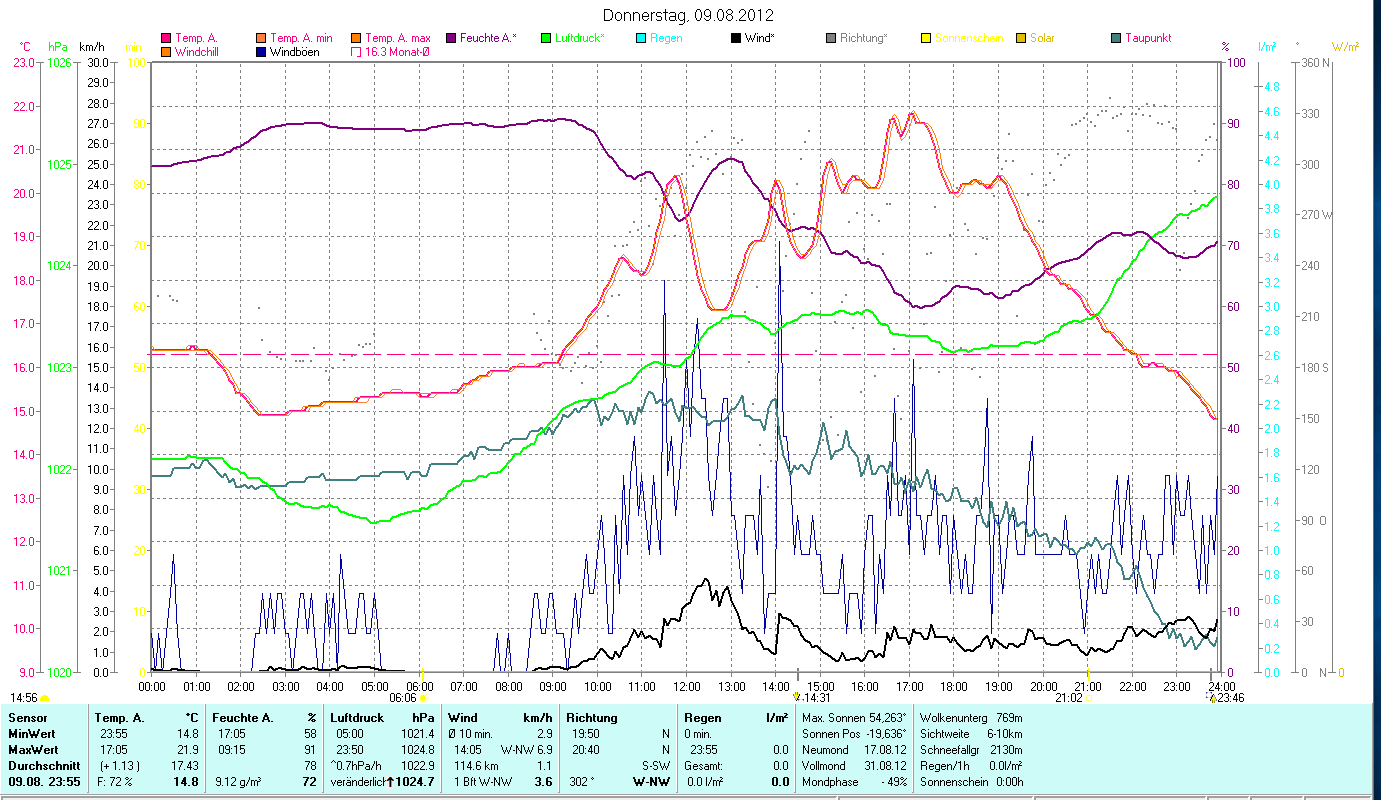1381x800 pixels.
Task: Click the blue Windböen legend swatch
Action: (262, 51)
